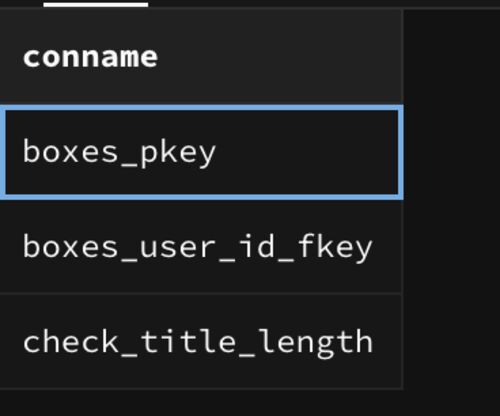Select the boxes_user_id_fkey result cell

click(x=201, y=247)
